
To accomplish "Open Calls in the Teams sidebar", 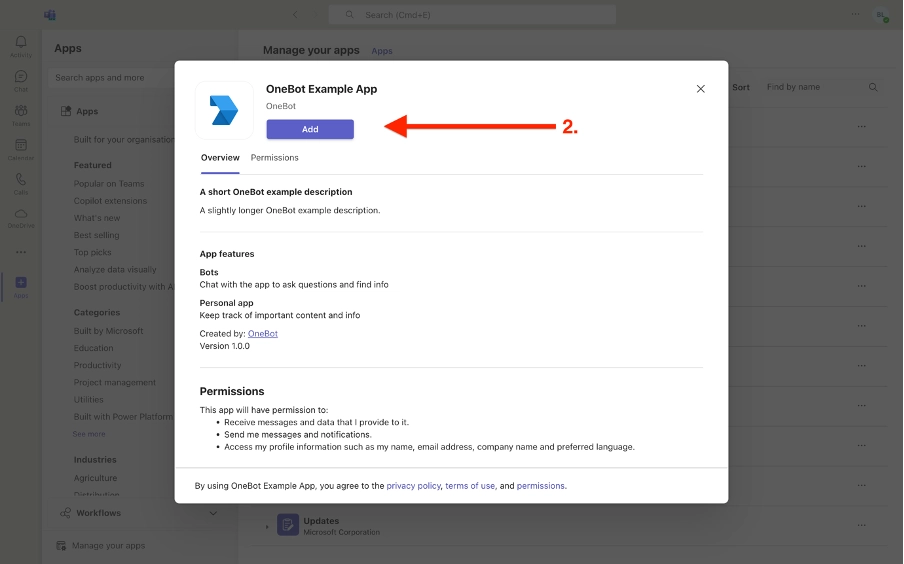I will pos(21,184).
